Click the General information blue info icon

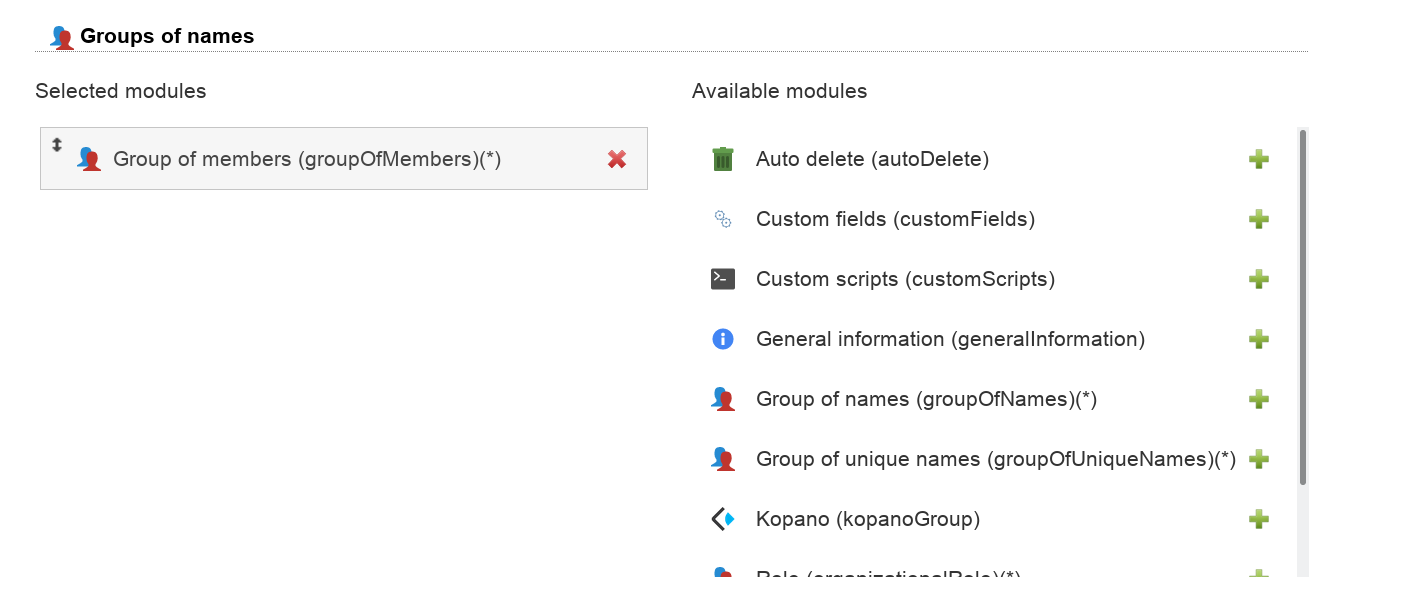coord(723,339)
